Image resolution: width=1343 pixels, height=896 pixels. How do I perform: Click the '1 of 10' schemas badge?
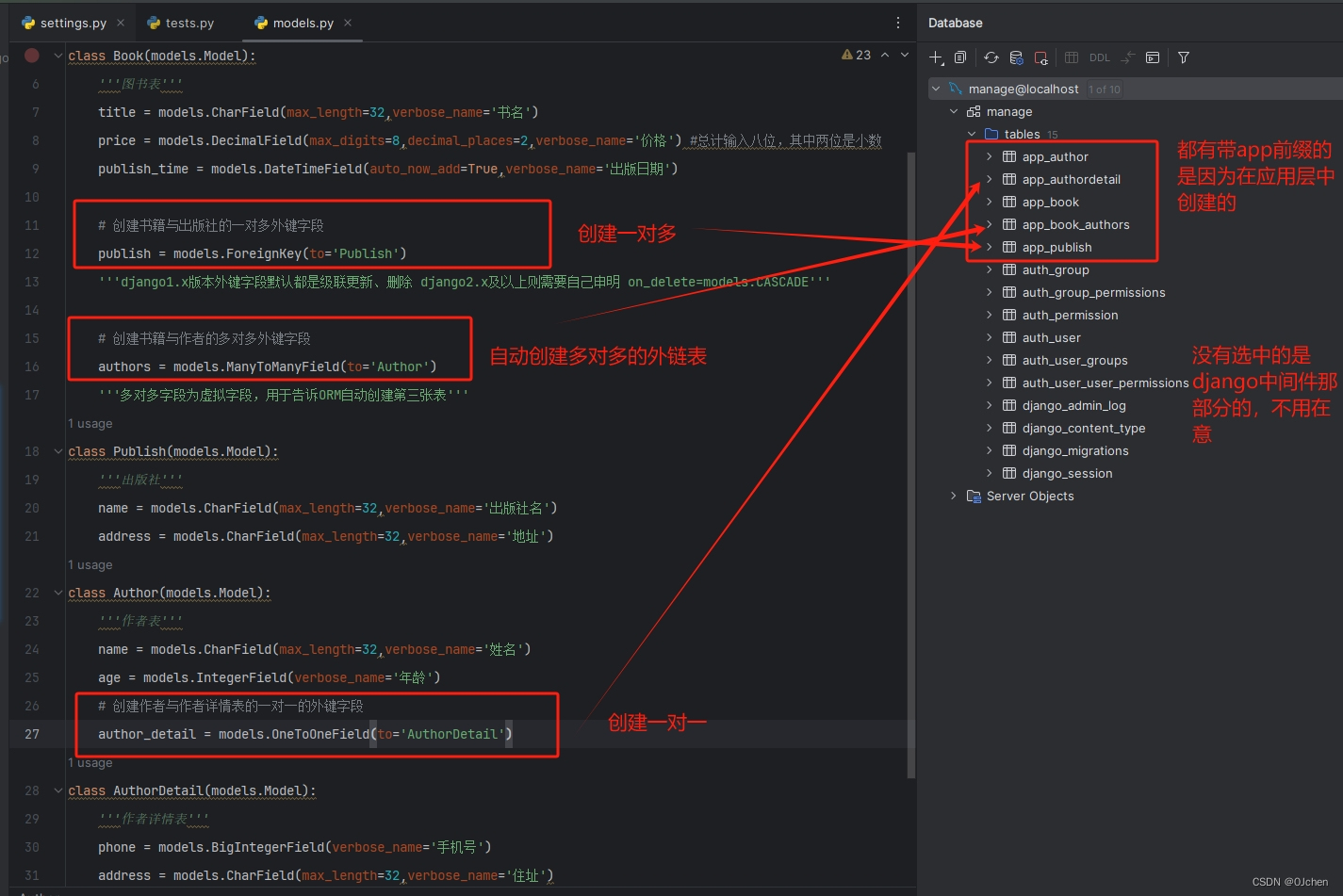tap(1105, 90)
